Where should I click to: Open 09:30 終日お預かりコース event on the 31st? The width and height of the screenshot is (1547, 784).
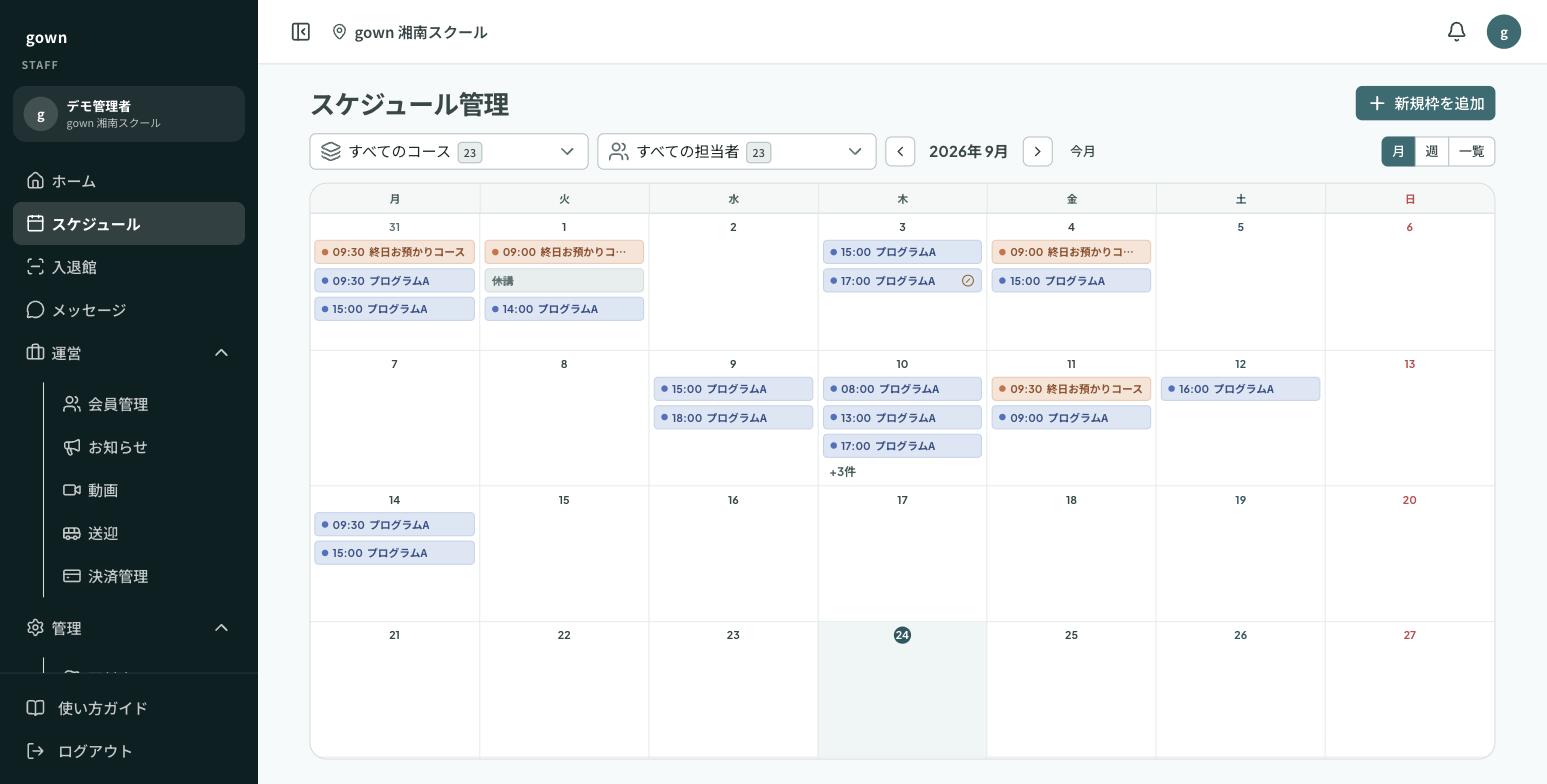394,252
